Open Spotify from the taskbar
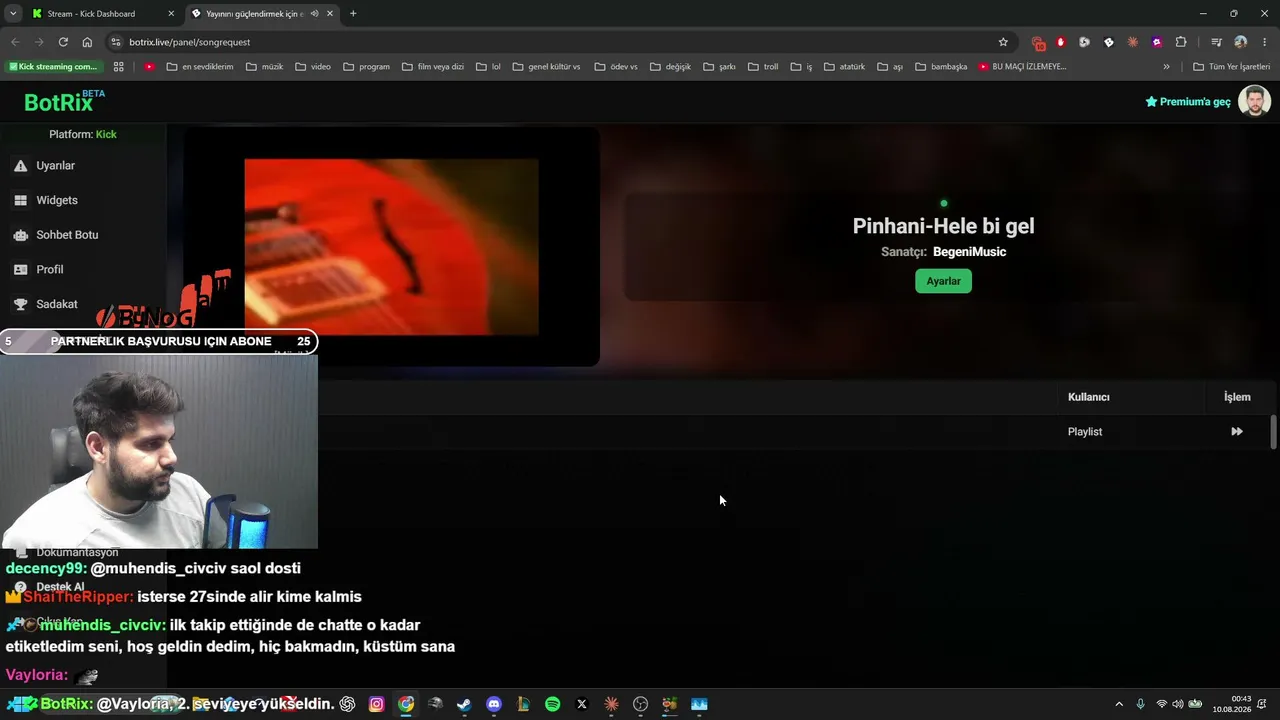Viewport: 1280px width, 720px height. click(553, 704)
